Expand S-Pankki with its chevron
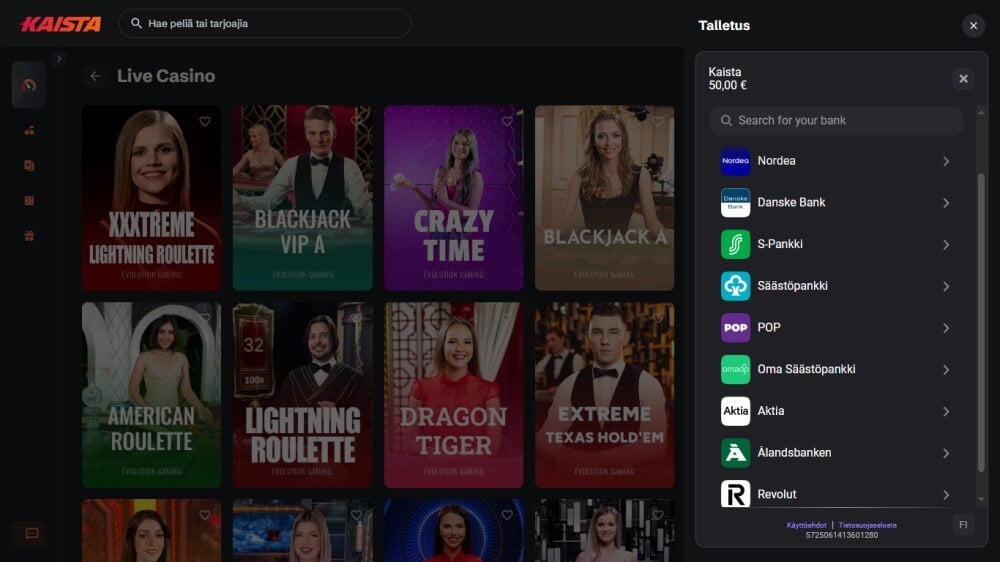Screen dimensions: 1000x562 (946, 245)
